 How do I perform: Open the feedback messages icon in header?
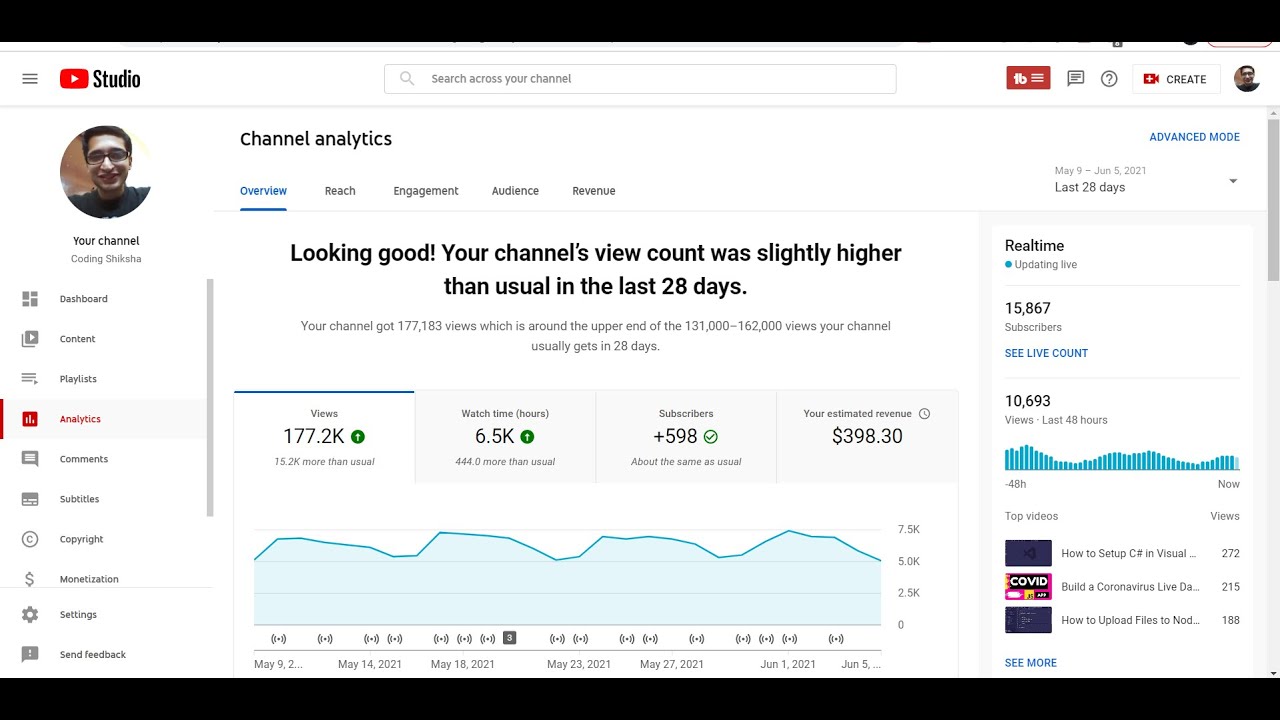[1076, 79]
